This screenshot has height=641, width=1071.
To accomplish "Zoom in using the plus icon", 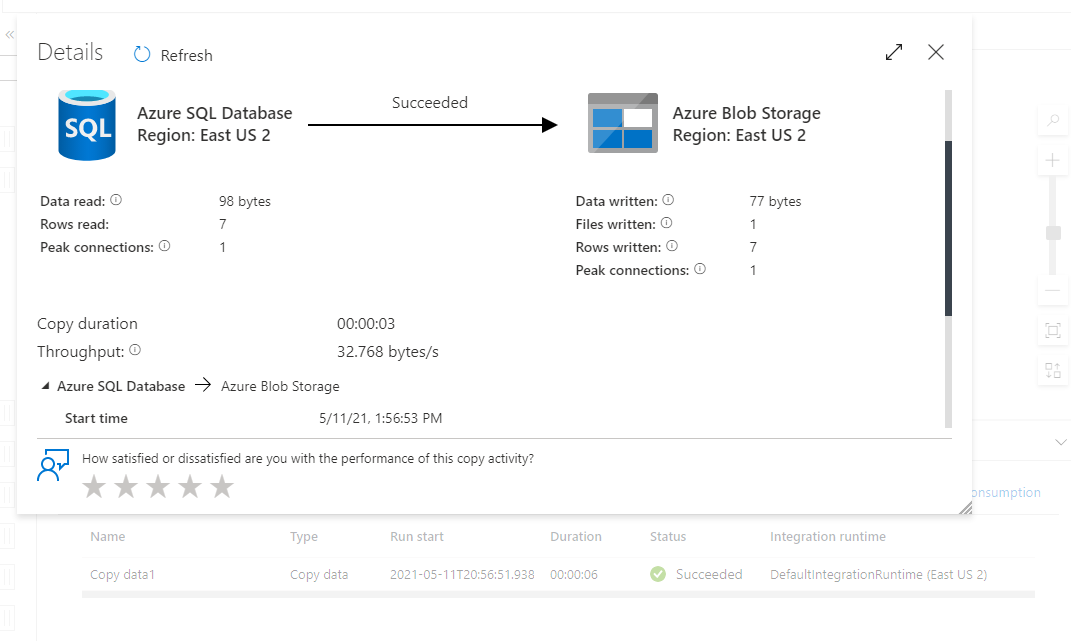I will coord(1052,159).
